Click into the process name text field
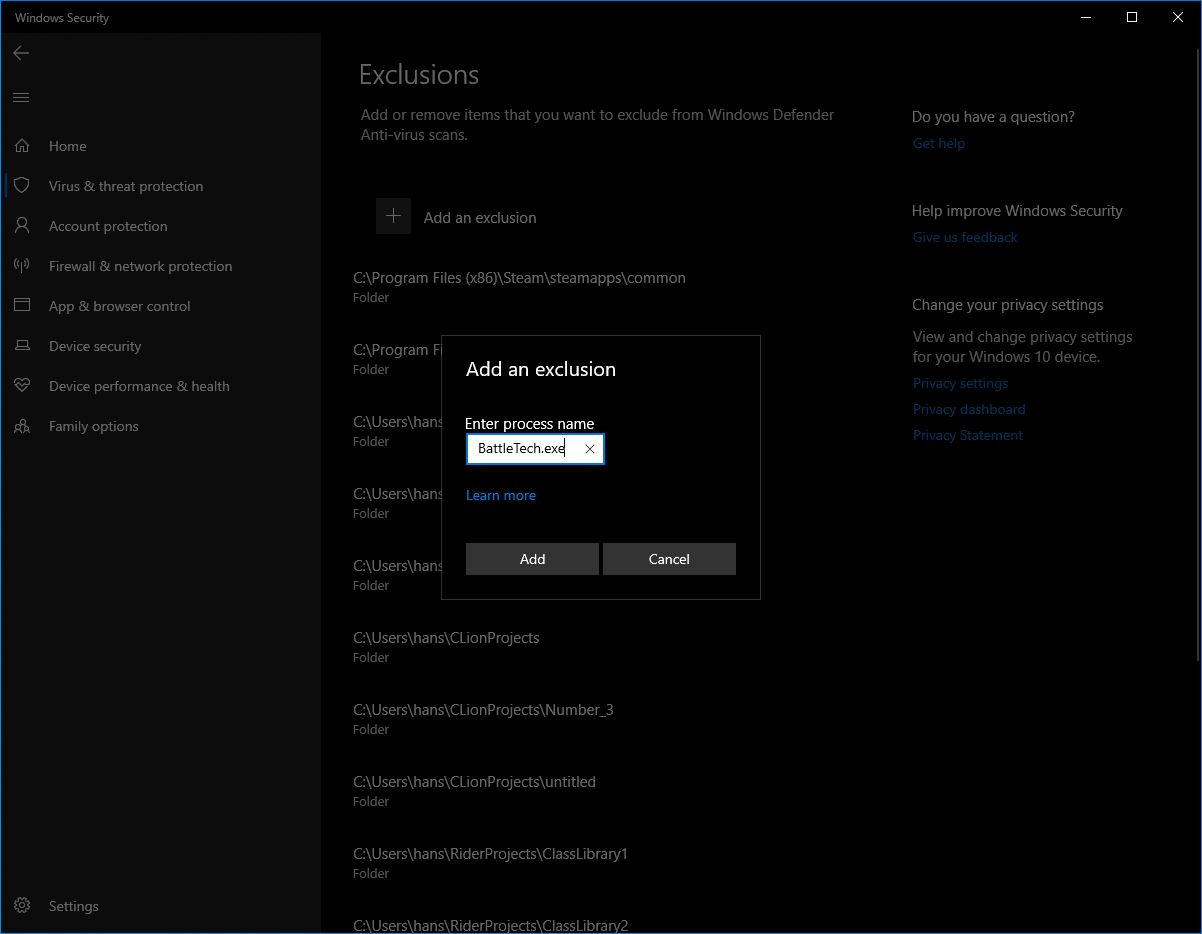The height and width of the screenshot is (934, 1202). (x=522, y=449)
